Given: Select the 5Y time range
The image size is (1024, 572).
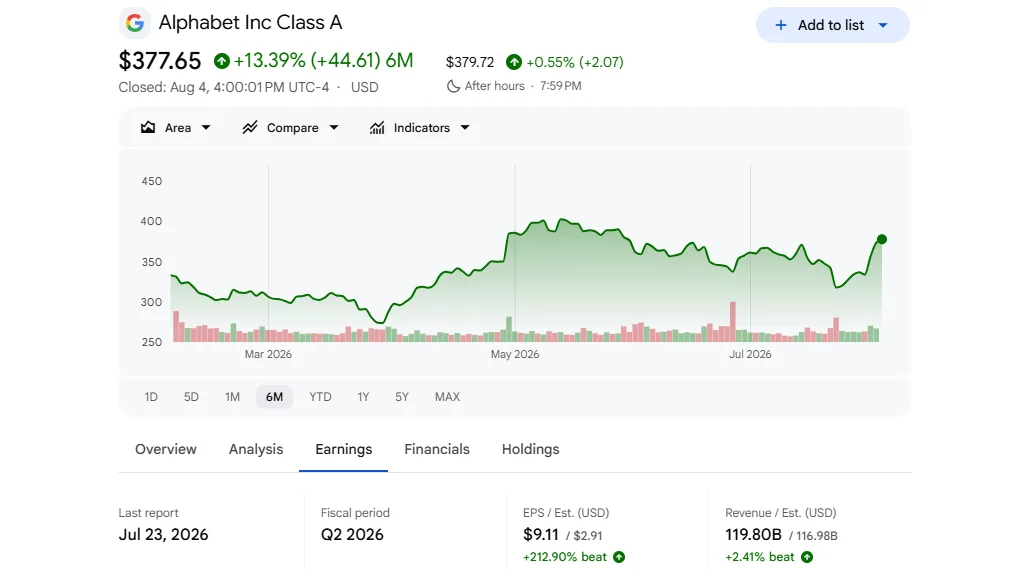Looking at the screenshot, I should (402, 397).
